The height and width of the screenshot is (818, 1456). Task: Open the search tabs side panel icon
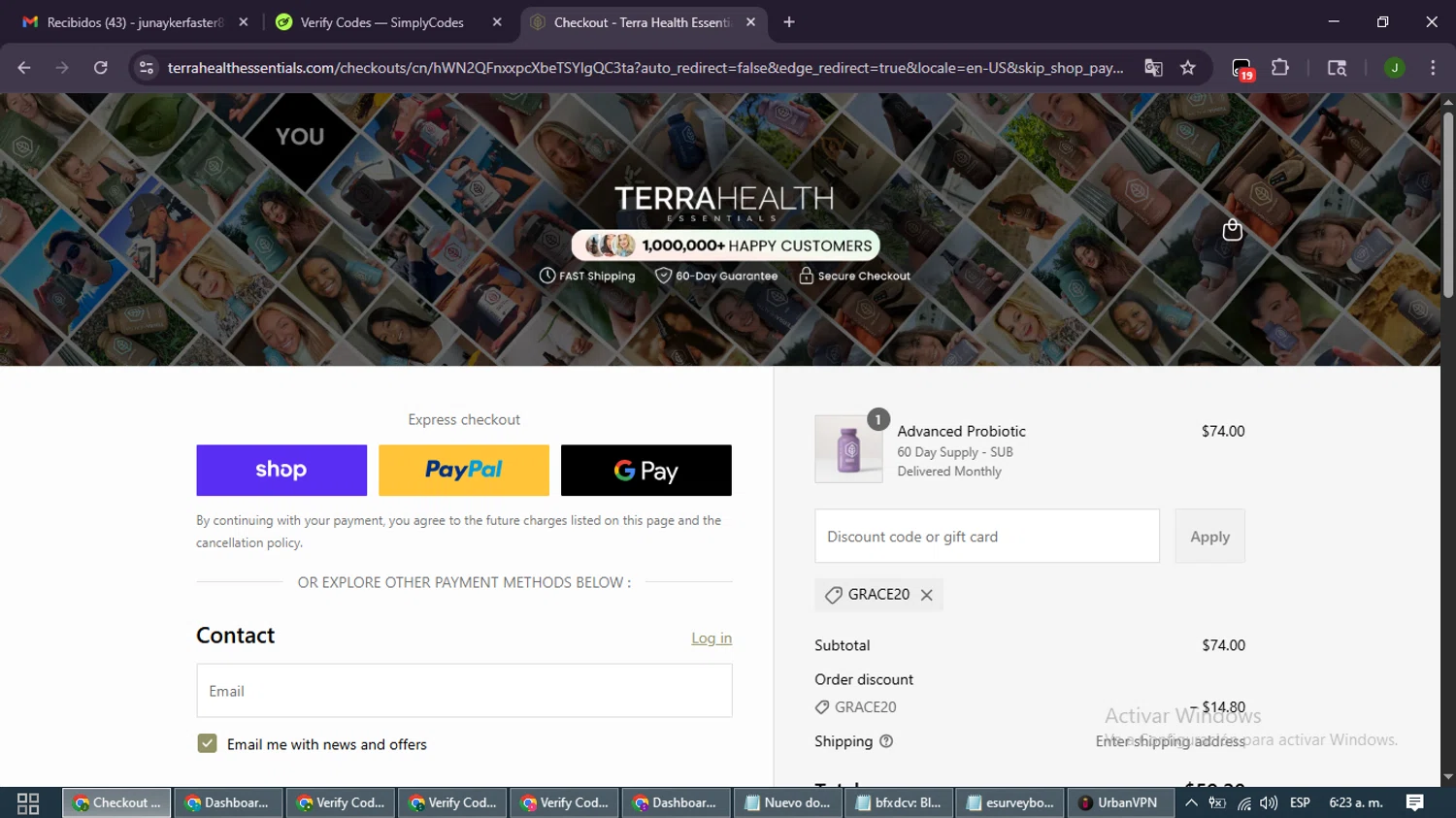(x=1337, y=68)
